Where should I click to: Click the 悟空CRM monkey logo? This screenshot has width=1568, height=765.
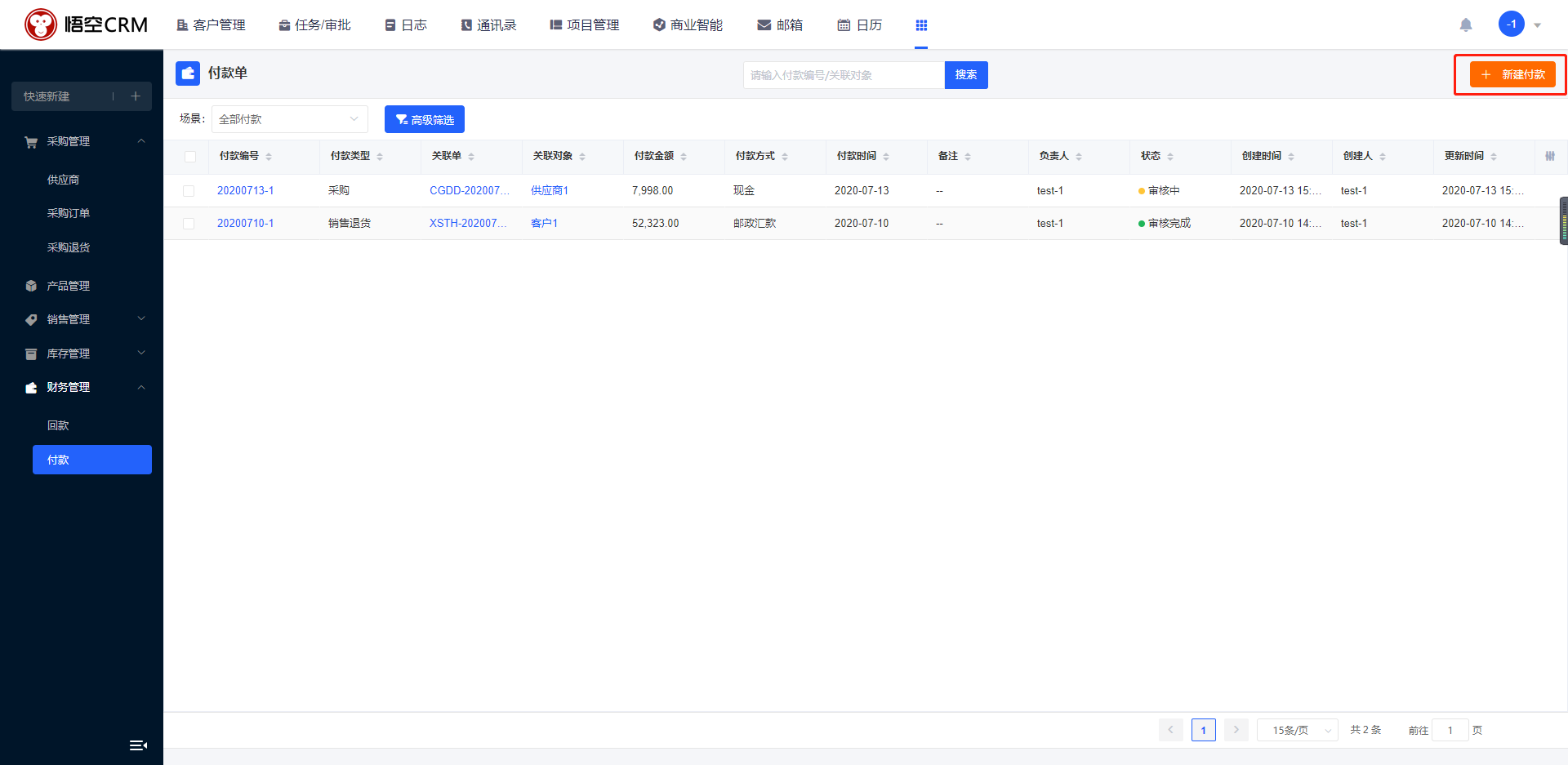[41, 24]
